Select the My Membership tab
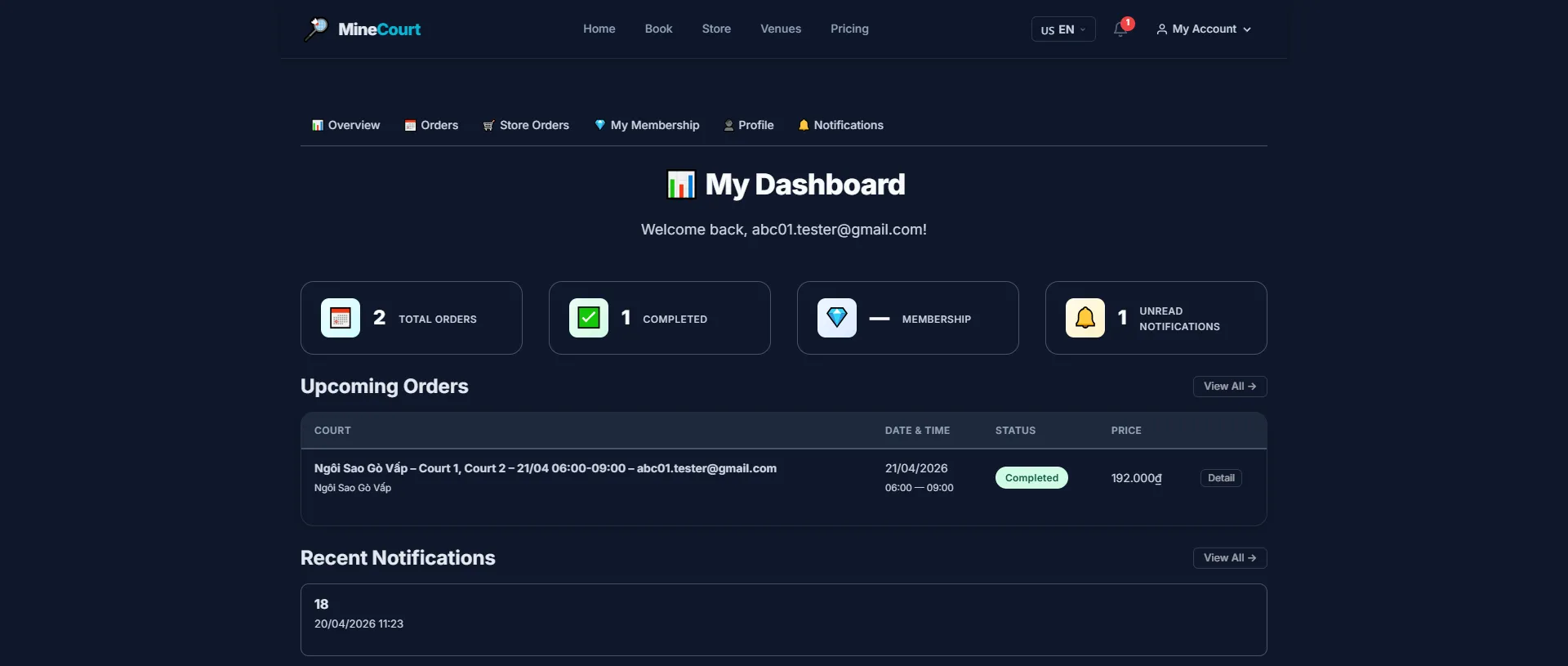Image resolution: width=1568 pixels, height=666 pixels. coord(647,125)
